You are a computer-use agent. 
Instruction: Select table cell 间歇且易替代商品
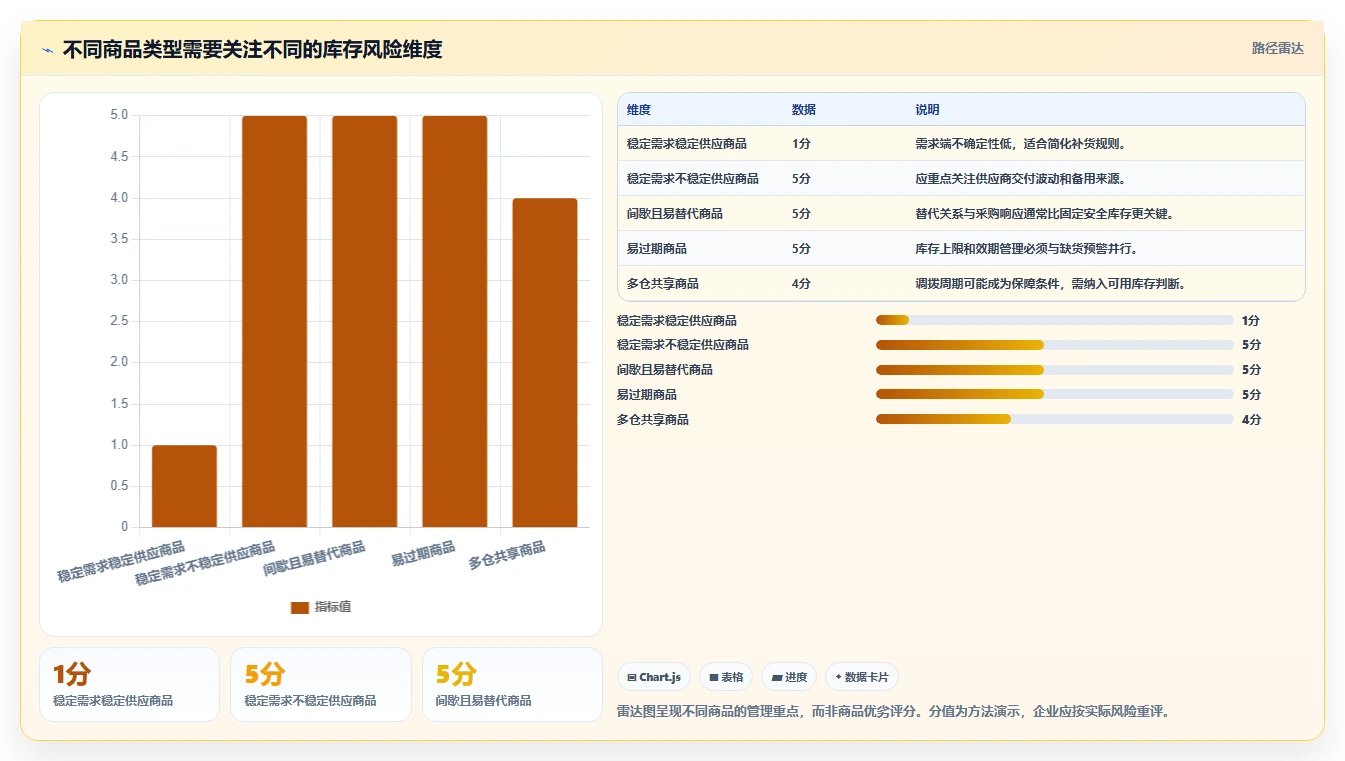point(675,214)
